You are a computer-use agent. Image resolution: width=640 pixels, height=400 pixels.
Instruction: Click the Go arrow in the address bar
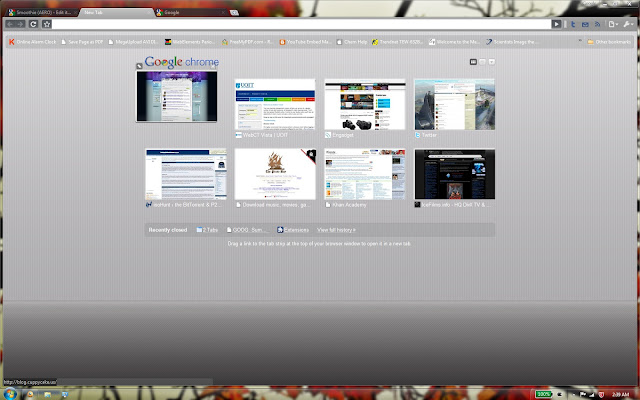tap(556, 24)
